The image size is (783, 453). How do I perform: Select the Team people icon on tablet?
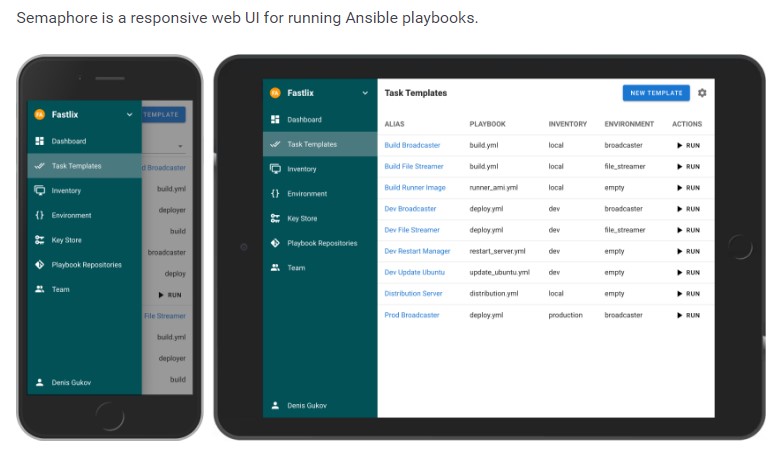click(x=275, y=268)
